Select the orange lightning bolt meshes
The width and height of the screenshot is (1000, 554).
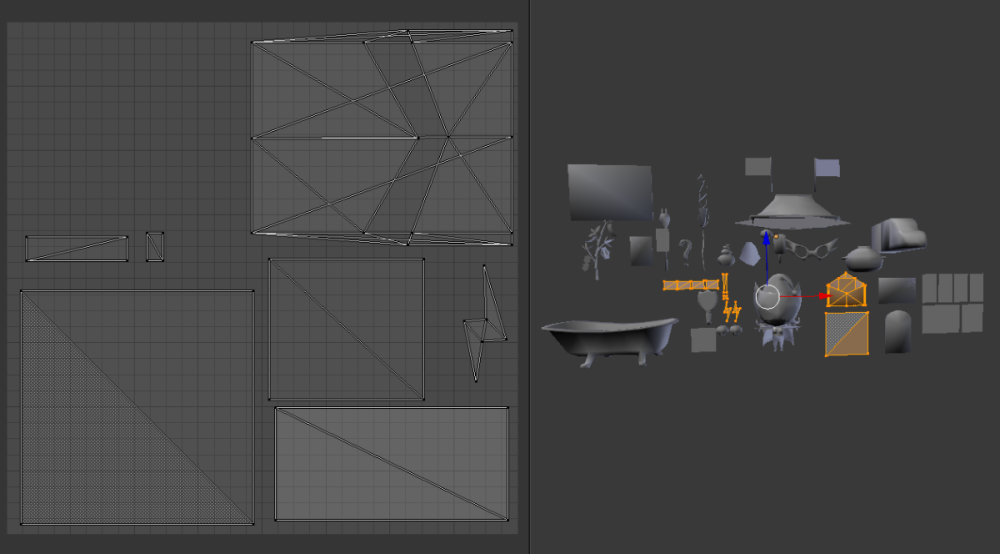pos(732,312)
